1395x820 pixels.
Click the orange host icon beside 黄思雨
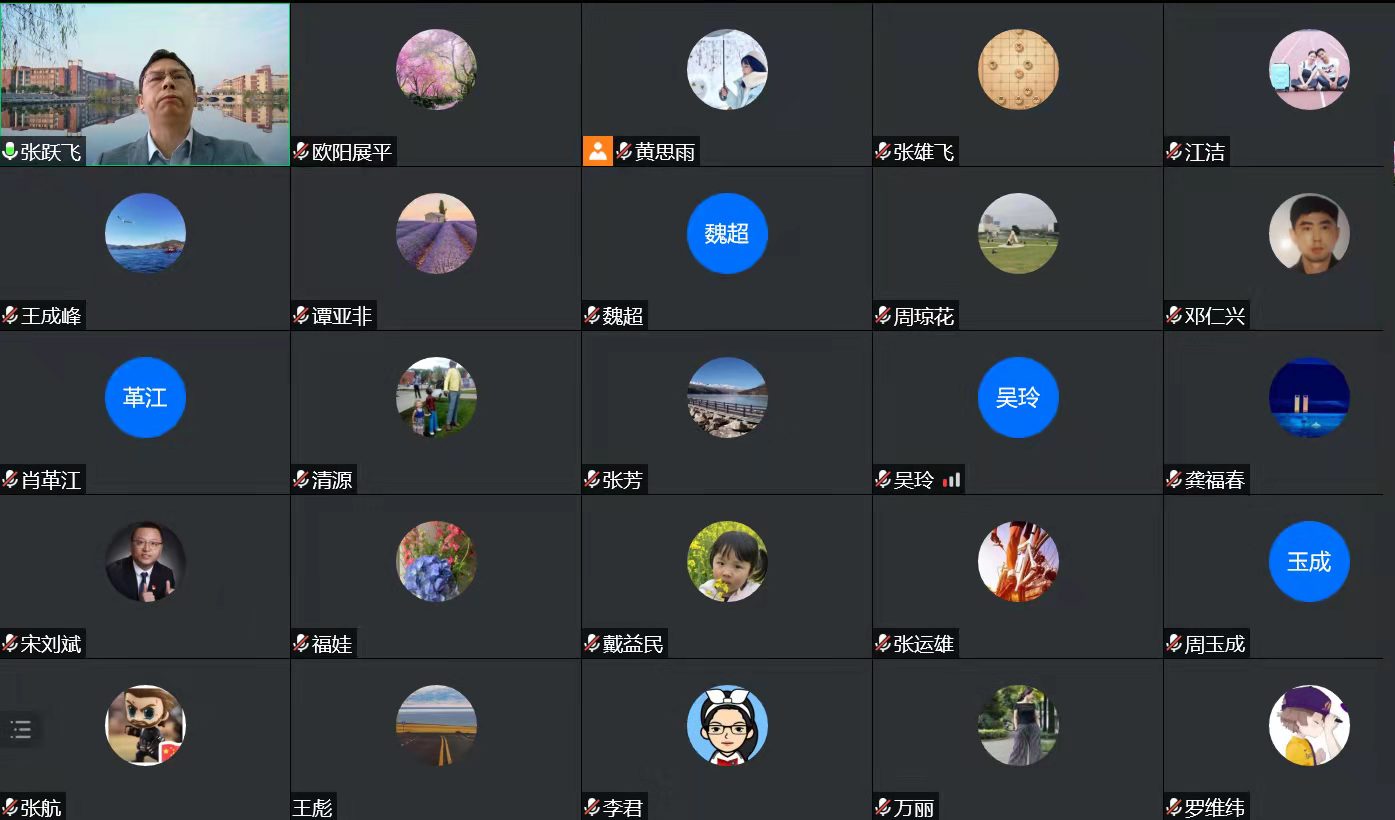point(597,152)
